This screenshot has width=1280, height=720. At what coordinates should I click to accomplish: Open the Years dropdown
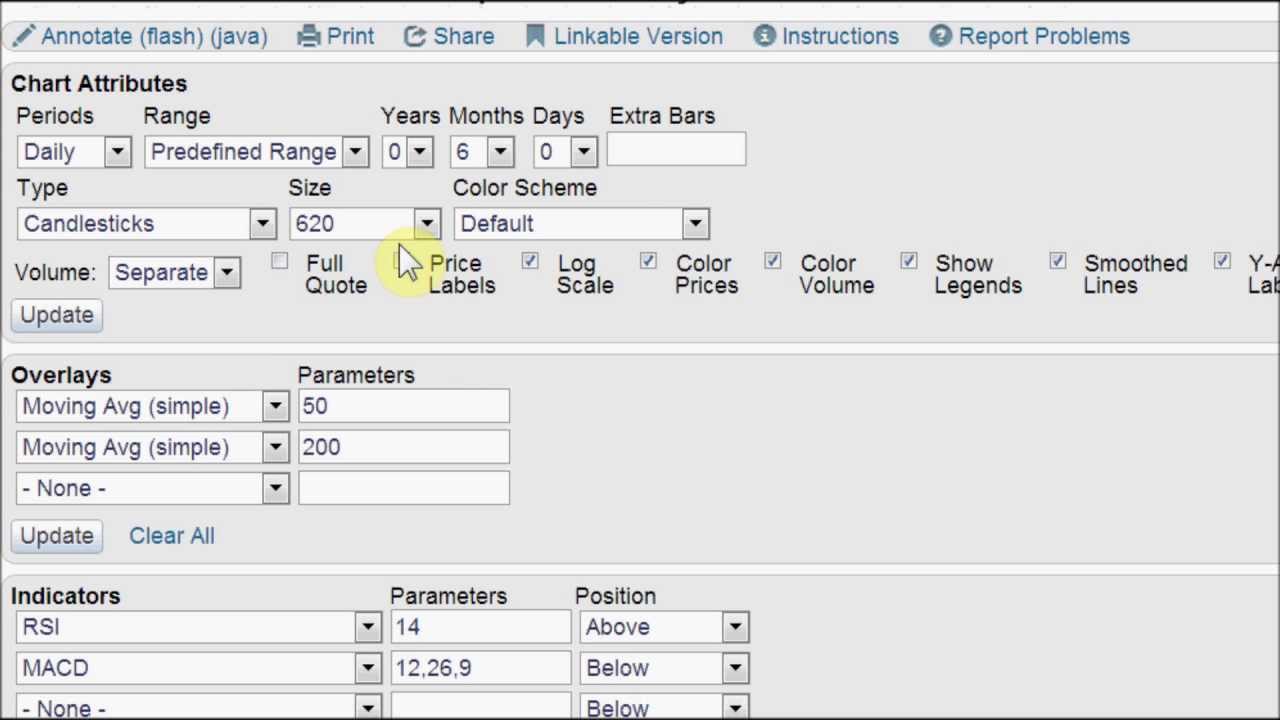tap(407, 152)
